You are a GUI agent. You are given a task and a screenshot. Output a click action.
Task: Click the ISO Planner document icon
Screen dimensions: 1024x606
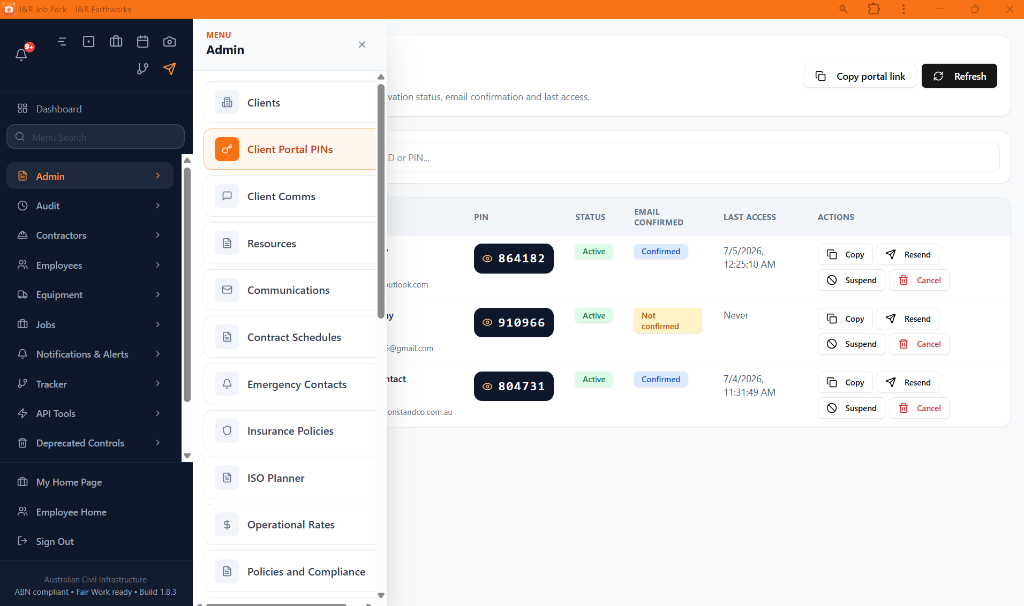pyautogui.click(x=227, y=478)
